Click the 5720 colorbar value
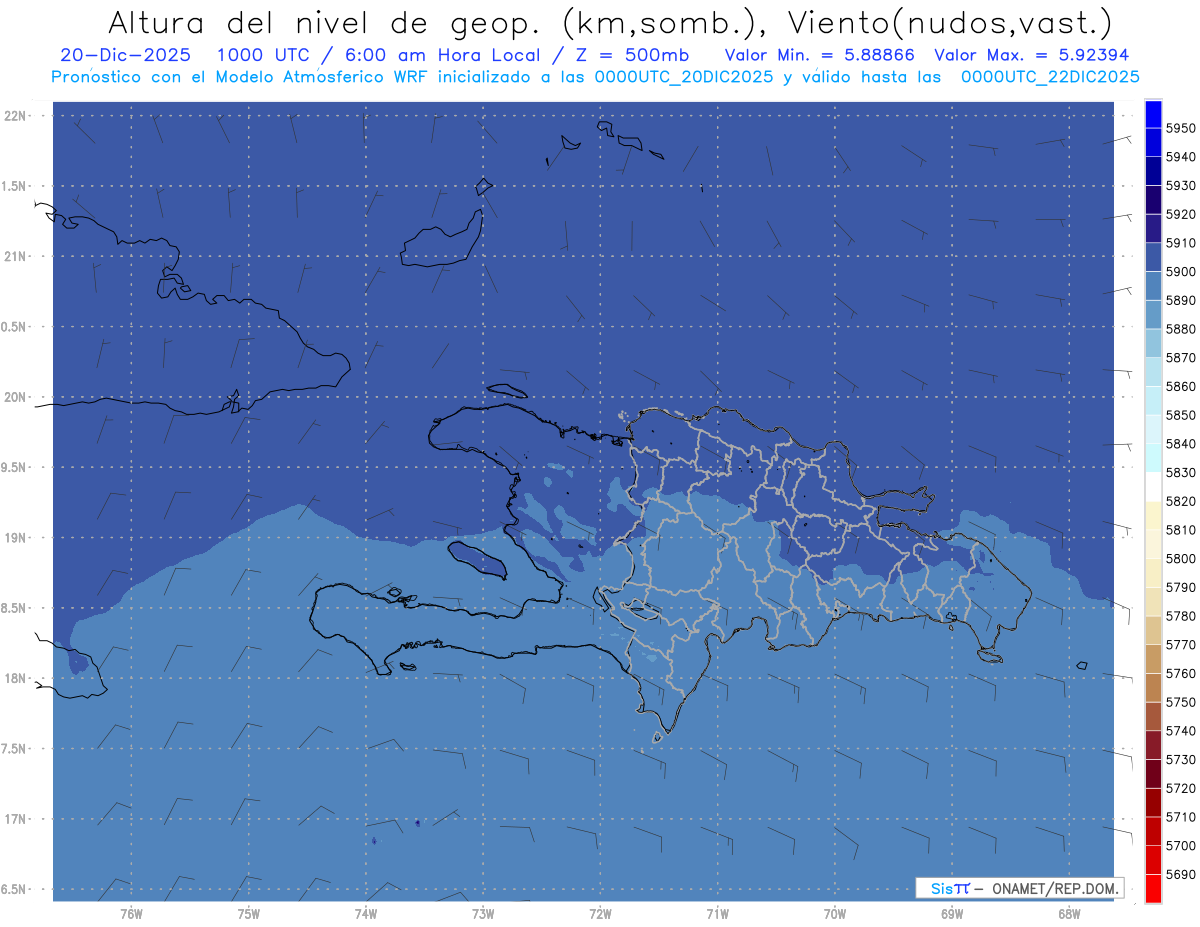This screenshot has height=927, width=1200. [1180, 788]
